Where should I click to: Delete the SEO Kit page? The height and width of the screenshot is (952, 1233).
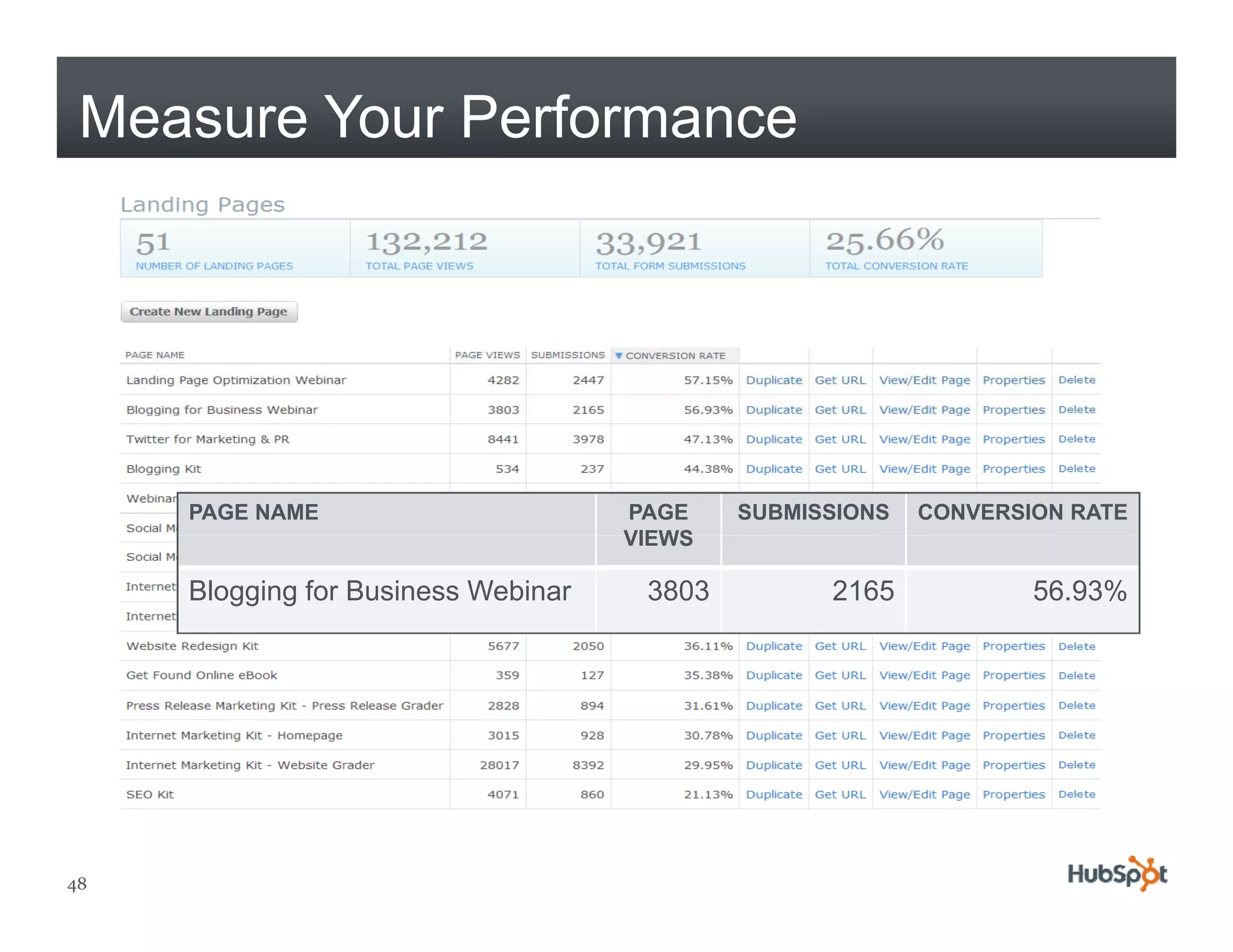click(x=1076, y=794)
